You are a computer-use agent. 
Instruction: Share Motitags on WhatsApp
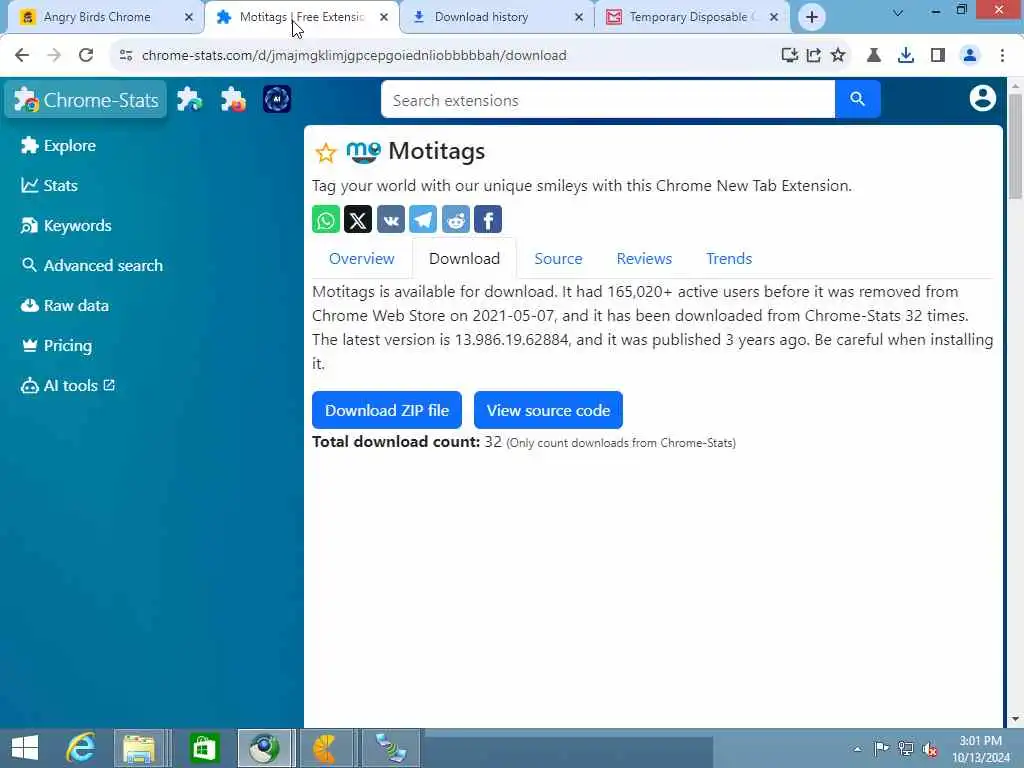326,219
